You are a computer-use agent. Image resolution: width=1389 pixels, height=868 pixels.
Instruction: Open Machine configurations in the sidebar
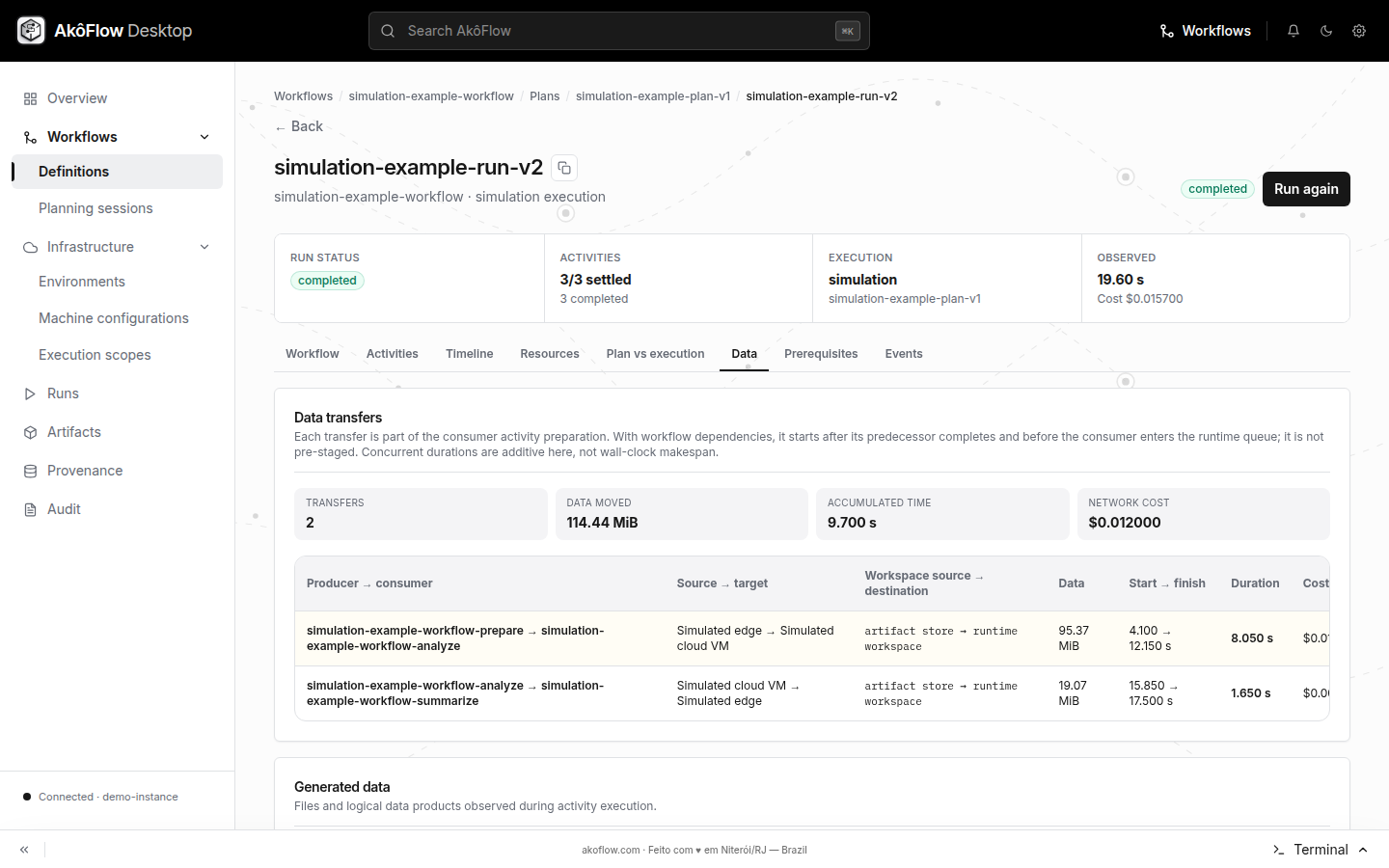(117, 318)
